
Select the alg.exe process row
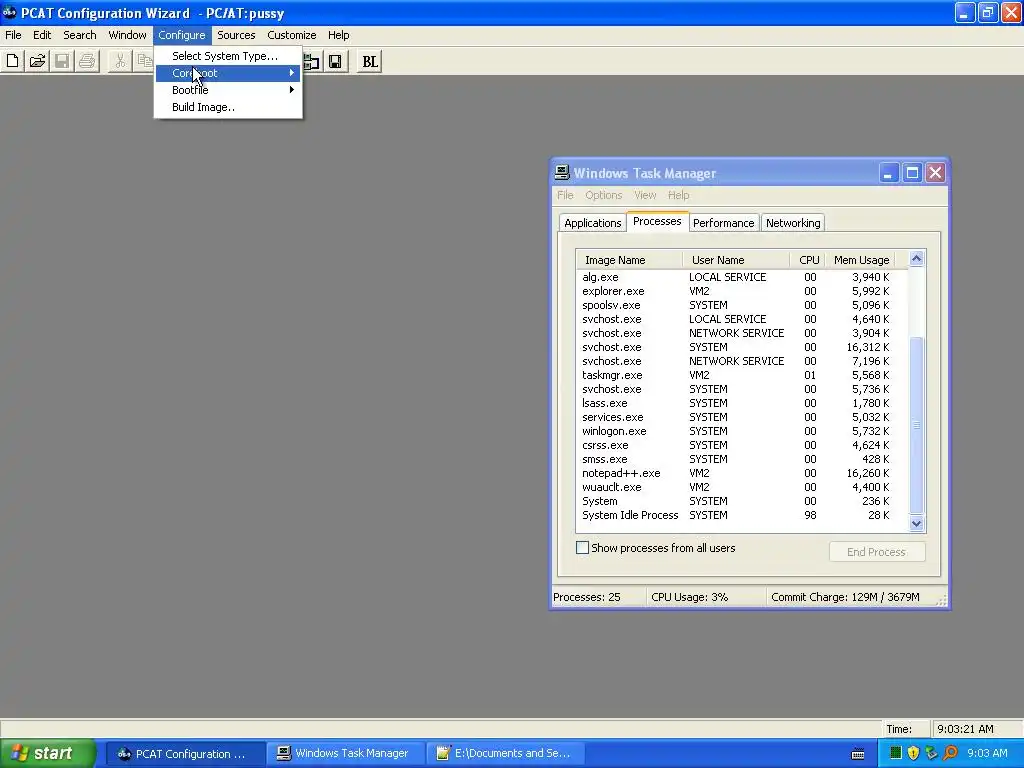pos(742,278)
